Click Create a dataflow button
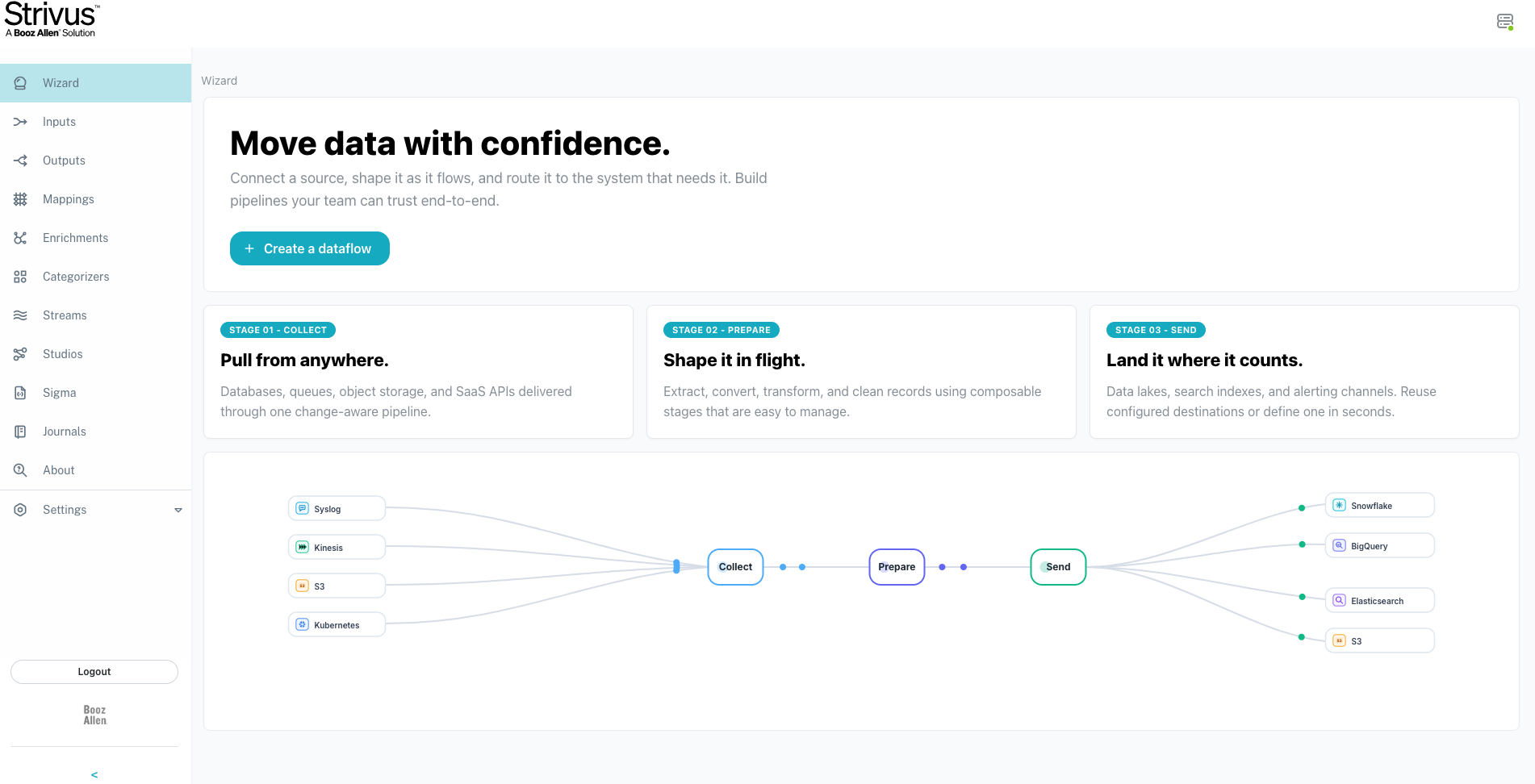This screenshot has height=784, width=1535. pos(310,248)
